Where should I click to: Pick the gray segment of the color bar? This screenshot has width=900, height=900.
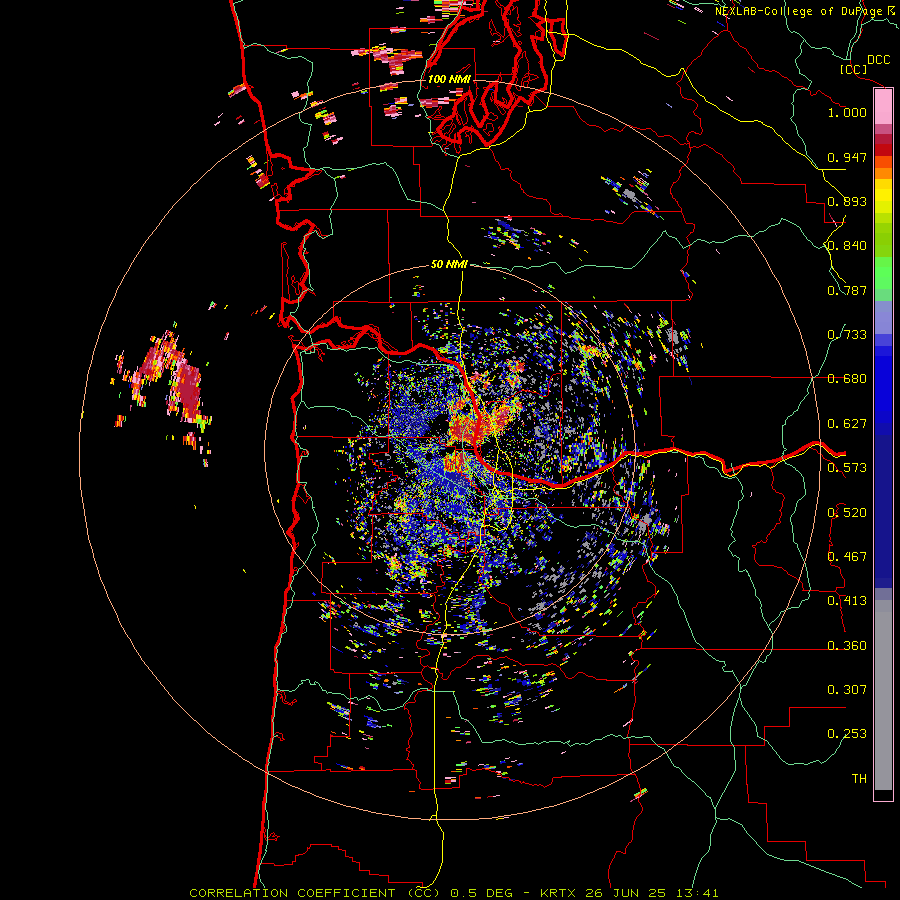(883, 695)
